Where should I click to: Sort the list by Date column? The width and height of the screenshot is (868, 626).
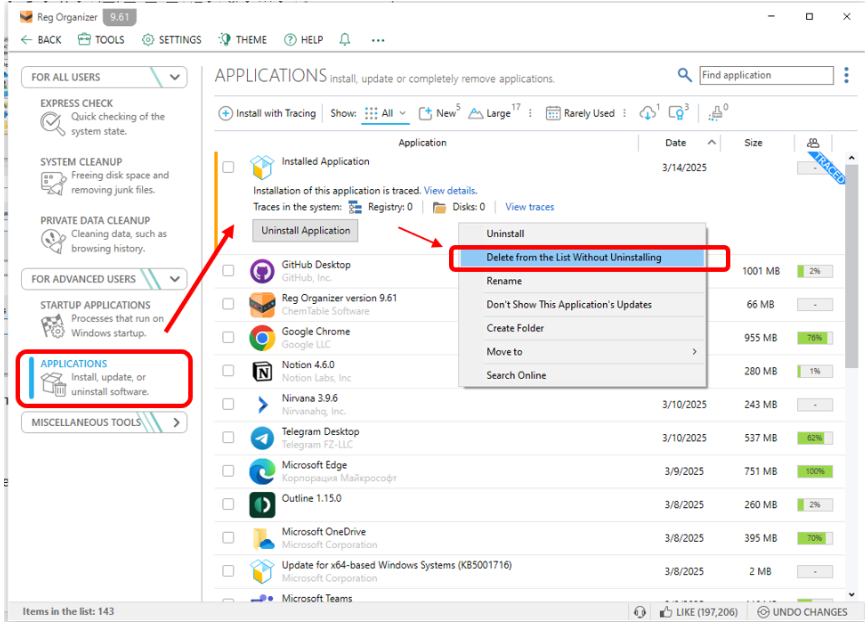(675, 143)
